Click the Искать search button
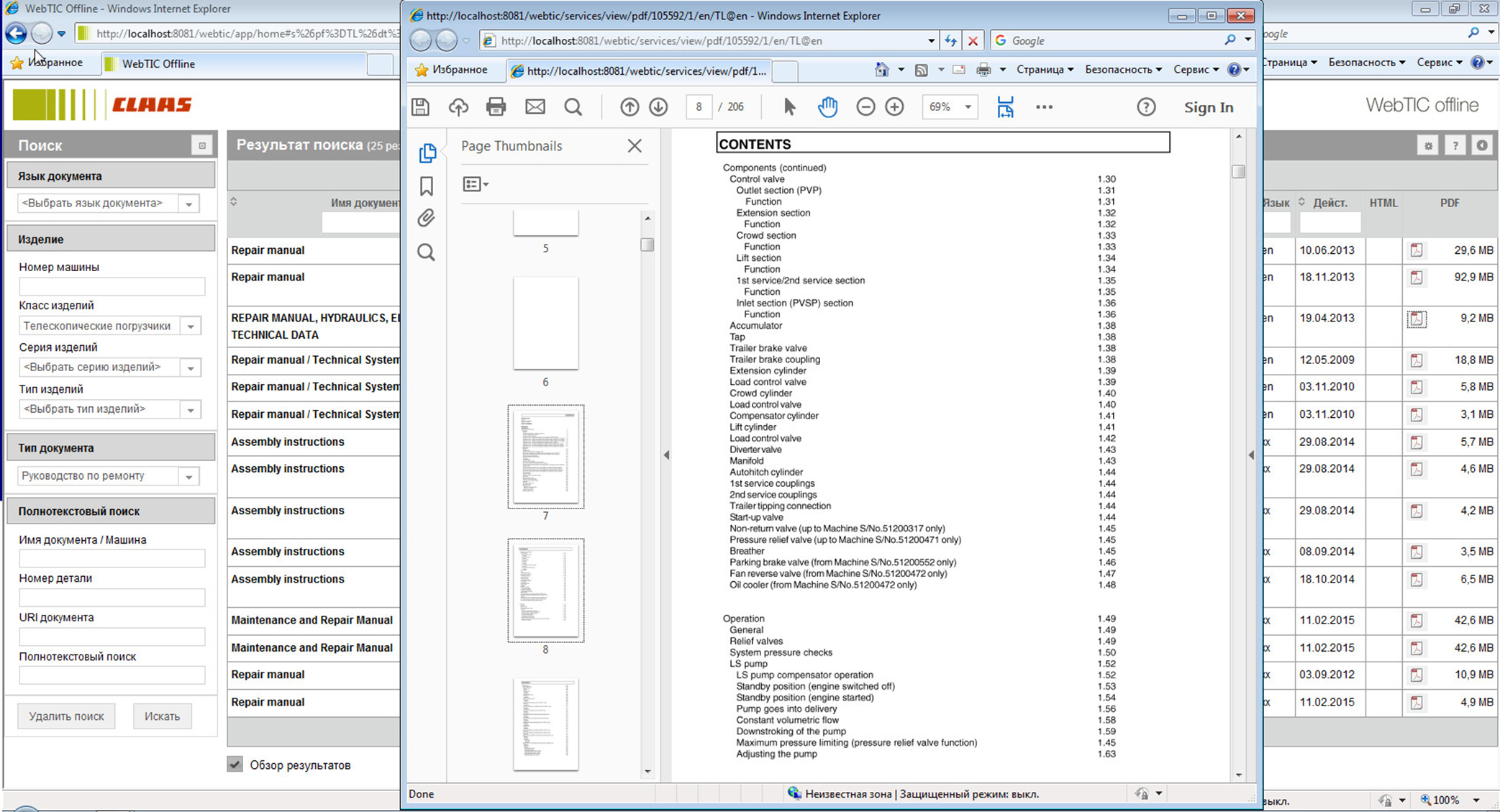 point(162,716)
